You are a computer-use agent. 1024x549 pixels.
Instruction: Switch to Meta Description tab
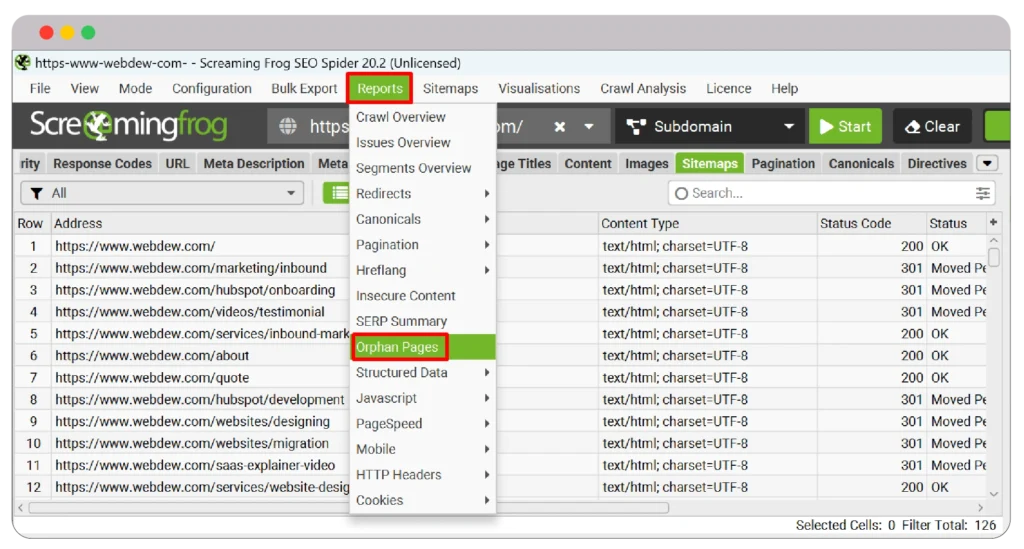(x=253, y=163)
